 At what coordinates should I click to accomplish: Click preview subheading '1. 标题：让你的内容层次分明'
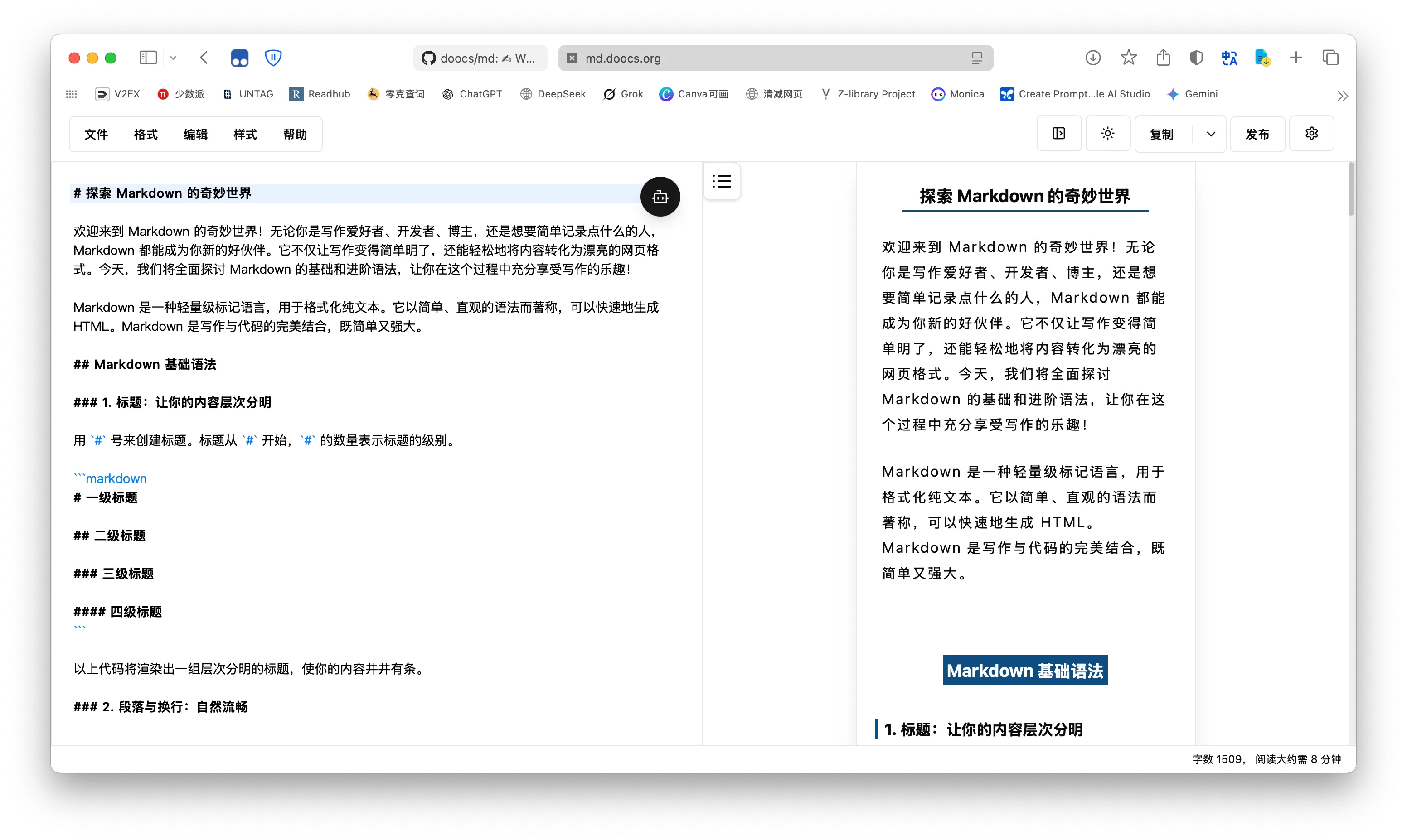click(x=984, y=729)
